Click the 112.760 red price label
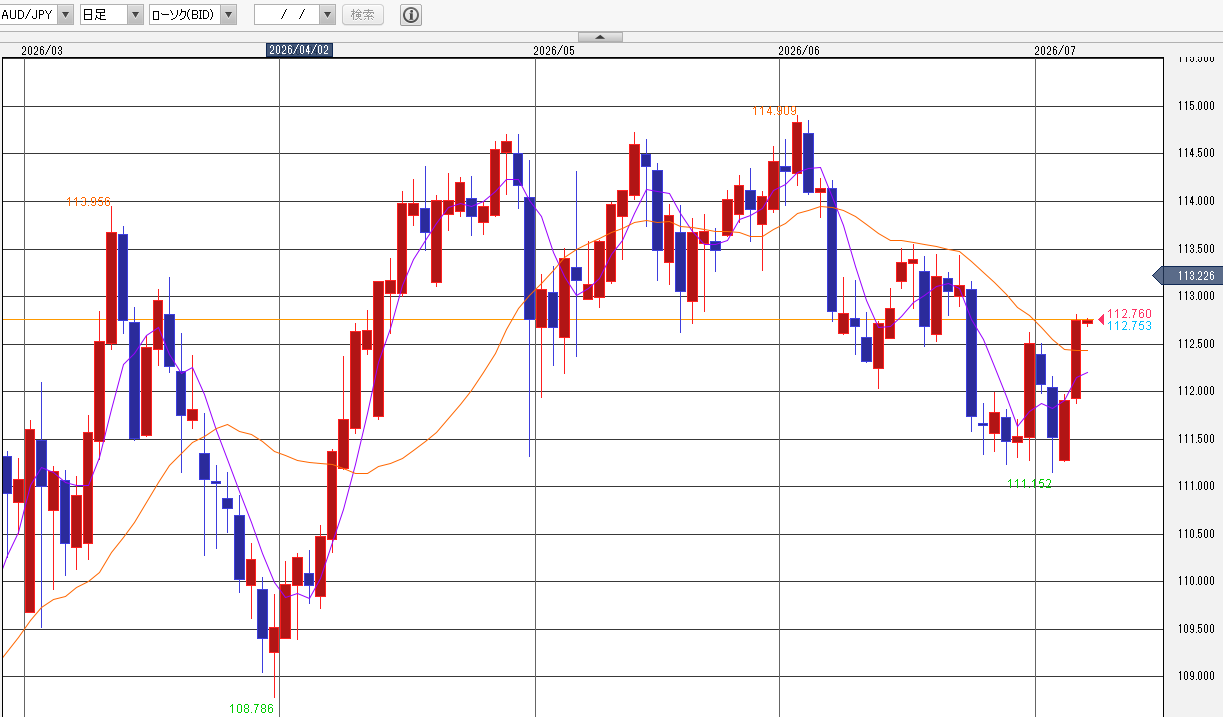 click(1129, 314)
